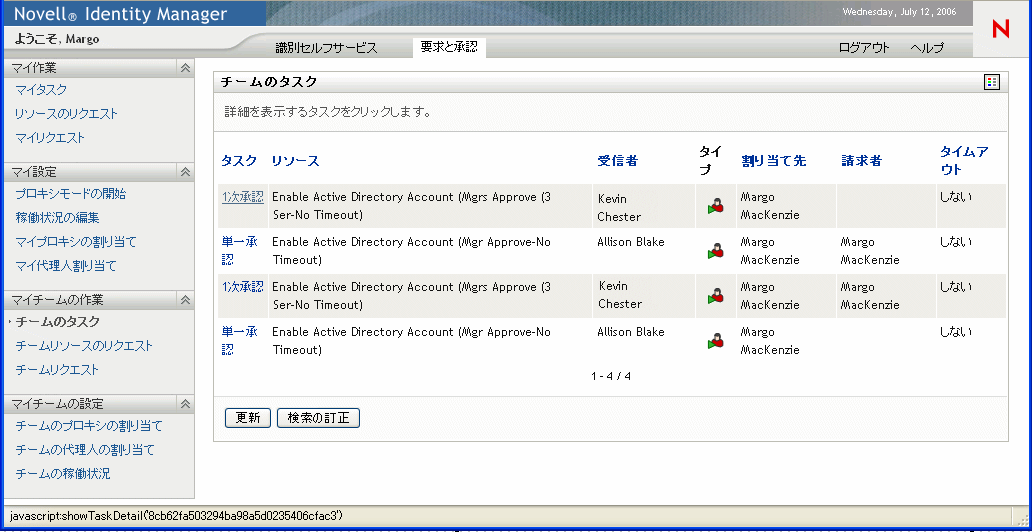
Task: Open マイ代理人割り当て
Action: pos(66,267)
